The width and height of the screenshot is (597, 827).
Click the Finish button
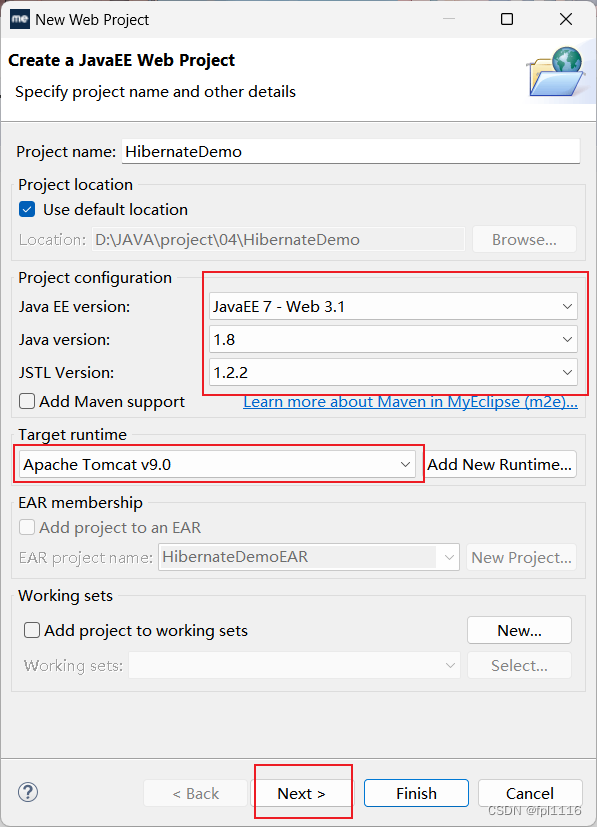coord(416,793)
